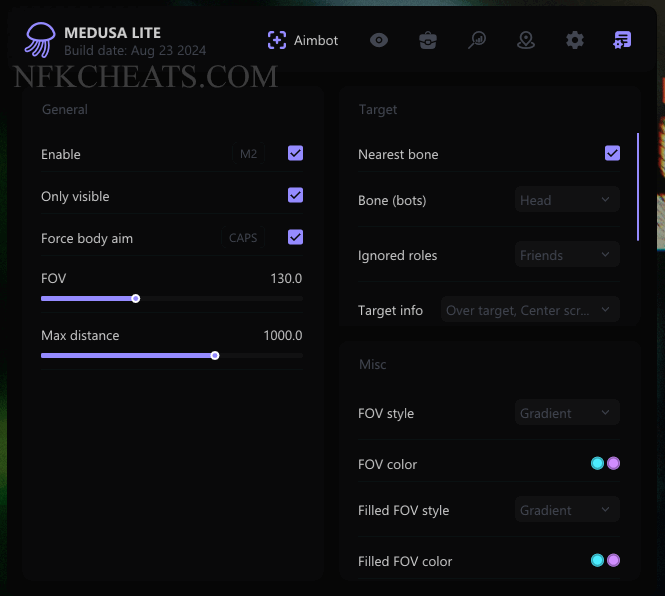Image resolution: width=665 pixels, height=596 pixels.
Task: Open the Target info dropdown list
Action: (x=530, y=310)
